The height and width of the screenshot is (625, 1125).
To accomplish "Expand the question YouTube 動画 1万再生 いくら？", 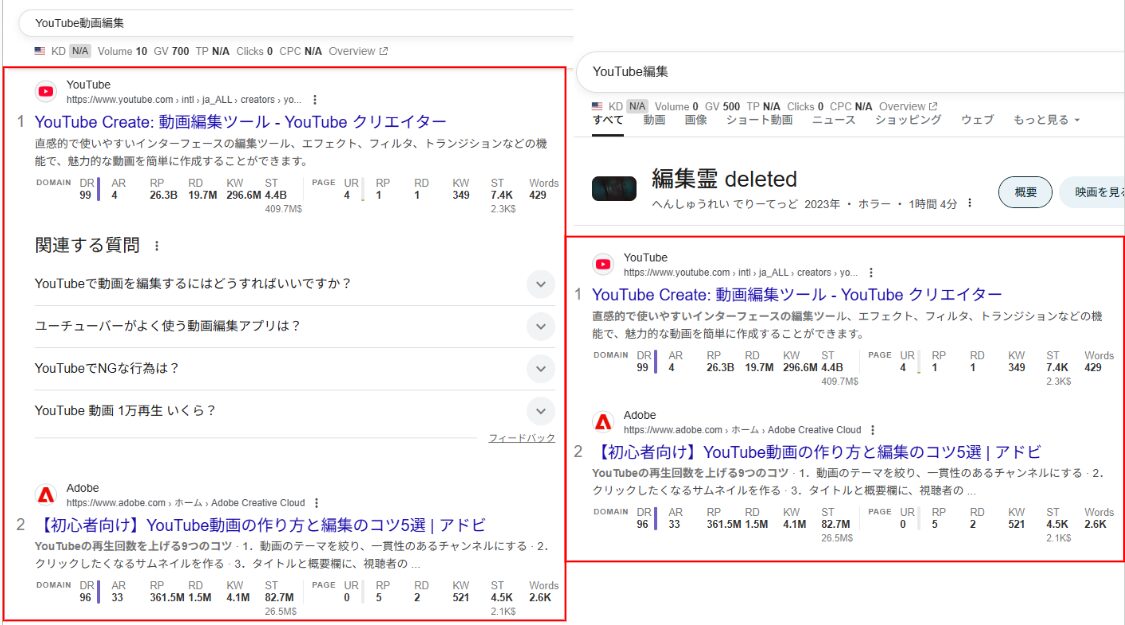I will (x=540, y=410).
